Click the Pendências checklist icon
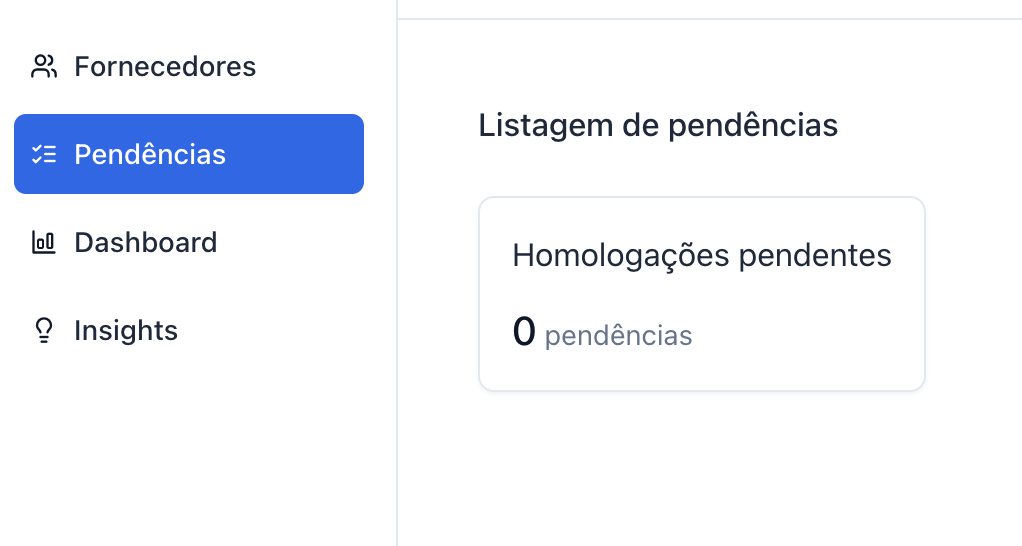Viewport: 1022px width, 546px height. click(x=43, y=155)
